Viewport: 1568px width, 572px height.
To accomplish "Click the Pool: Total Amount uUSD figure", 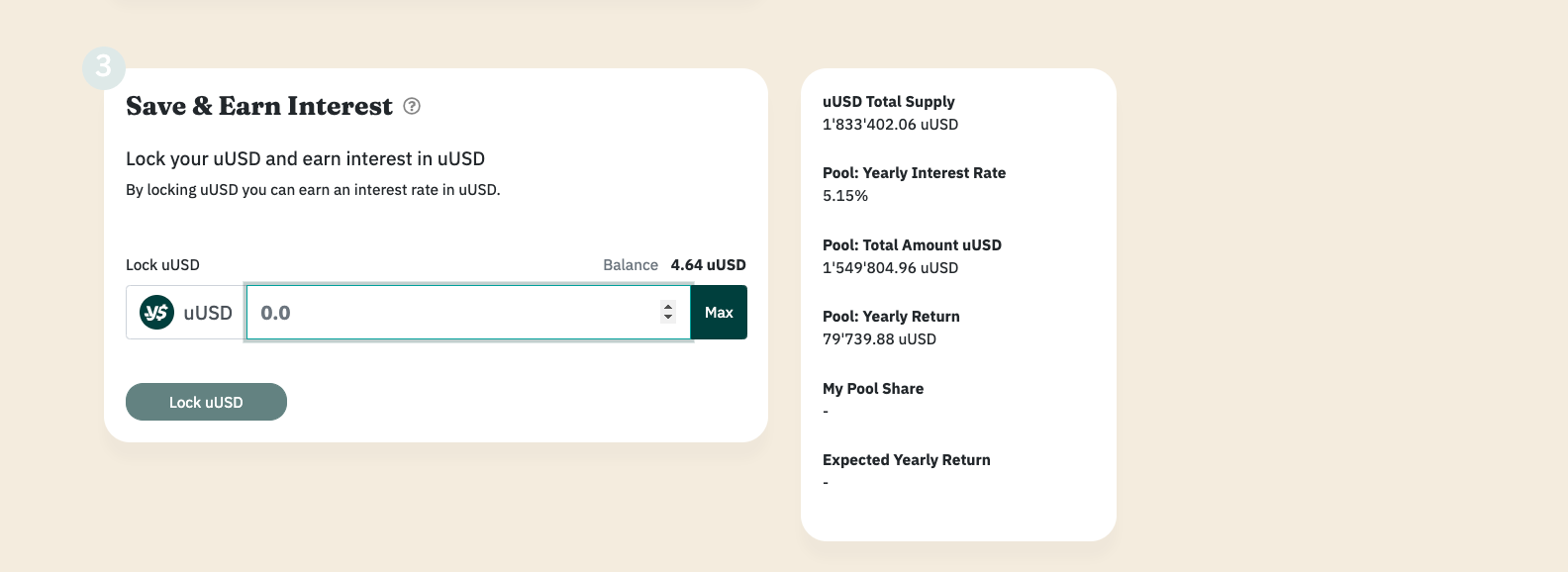I will coord(890,267).
